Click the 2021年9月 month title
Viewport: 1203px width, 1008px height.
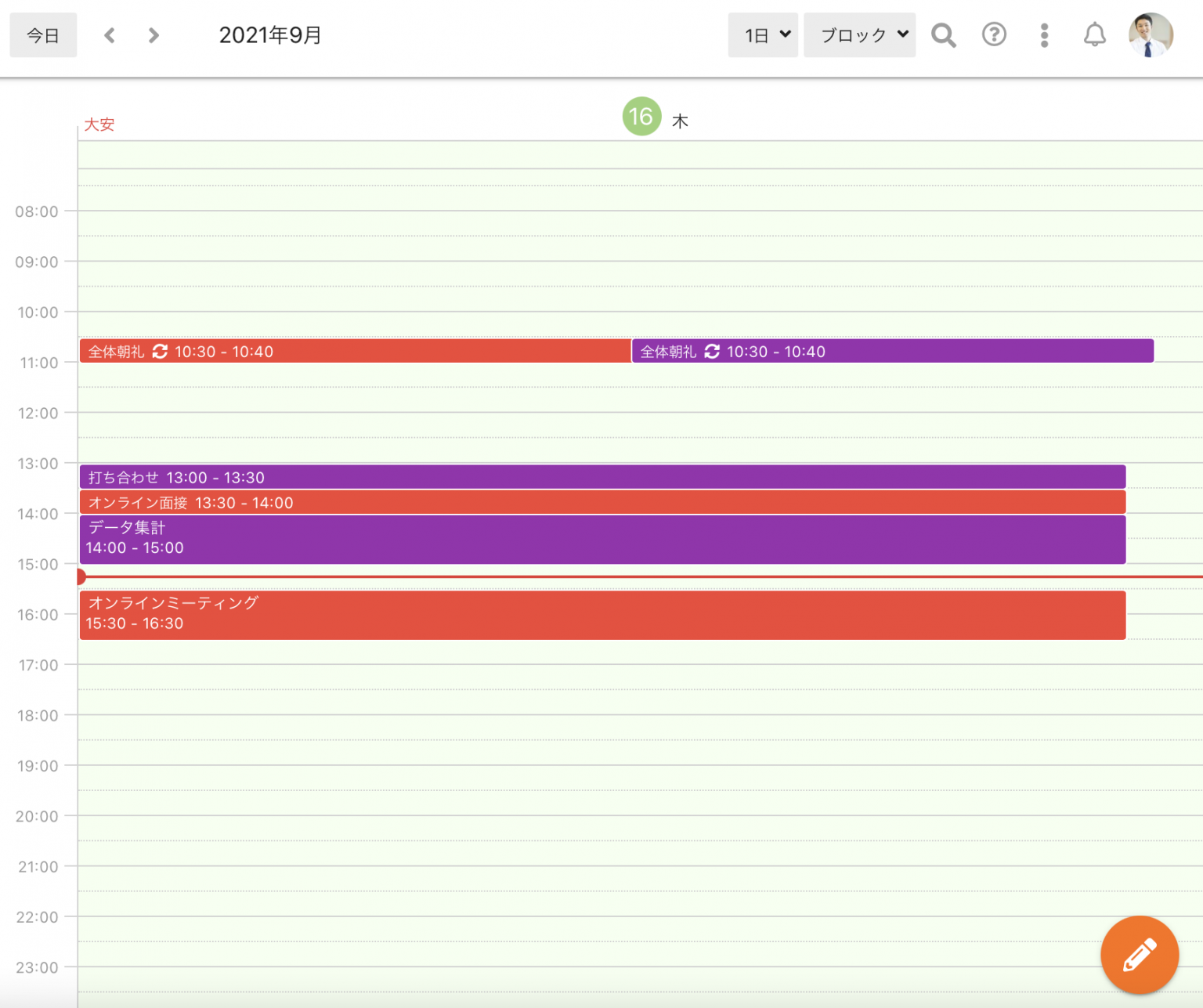point(270,35)
